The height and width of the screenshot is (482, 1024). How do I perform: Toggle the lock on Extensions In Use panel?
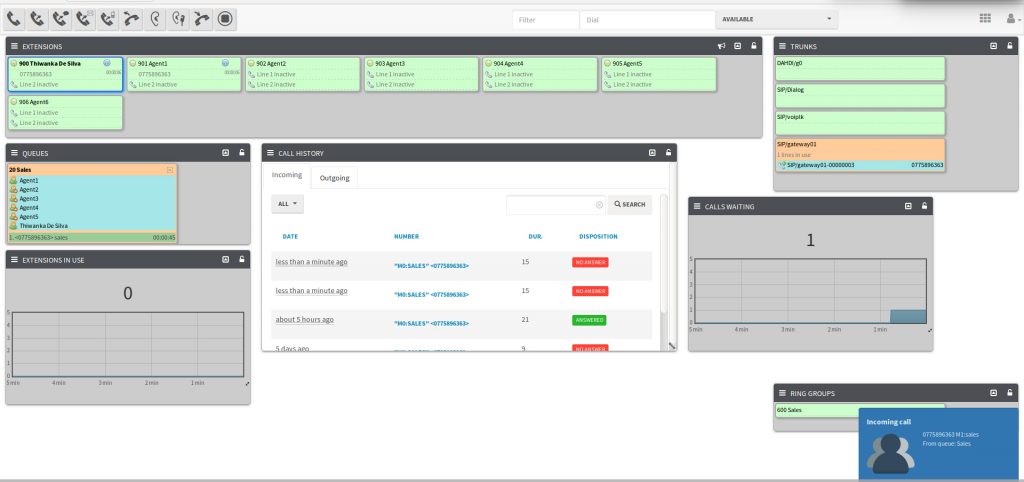(x=242, y=260)
